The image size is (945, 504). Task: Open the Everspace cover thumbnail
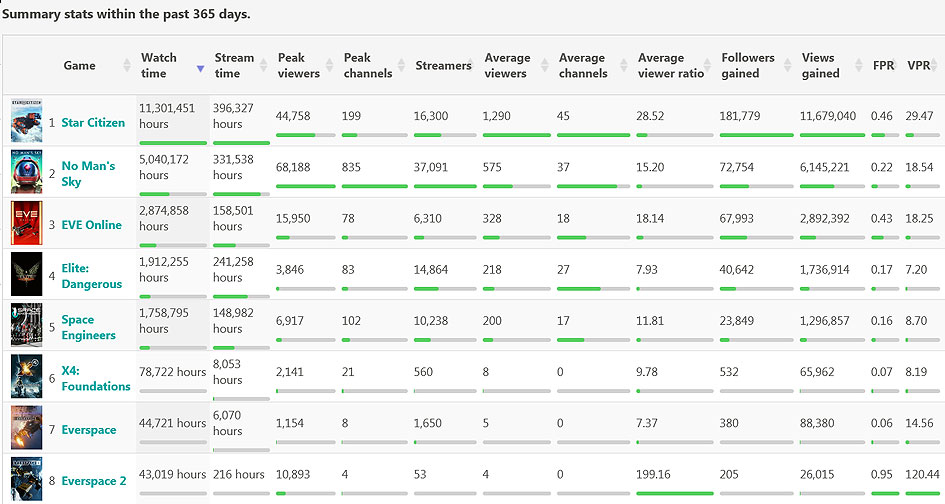27,428
